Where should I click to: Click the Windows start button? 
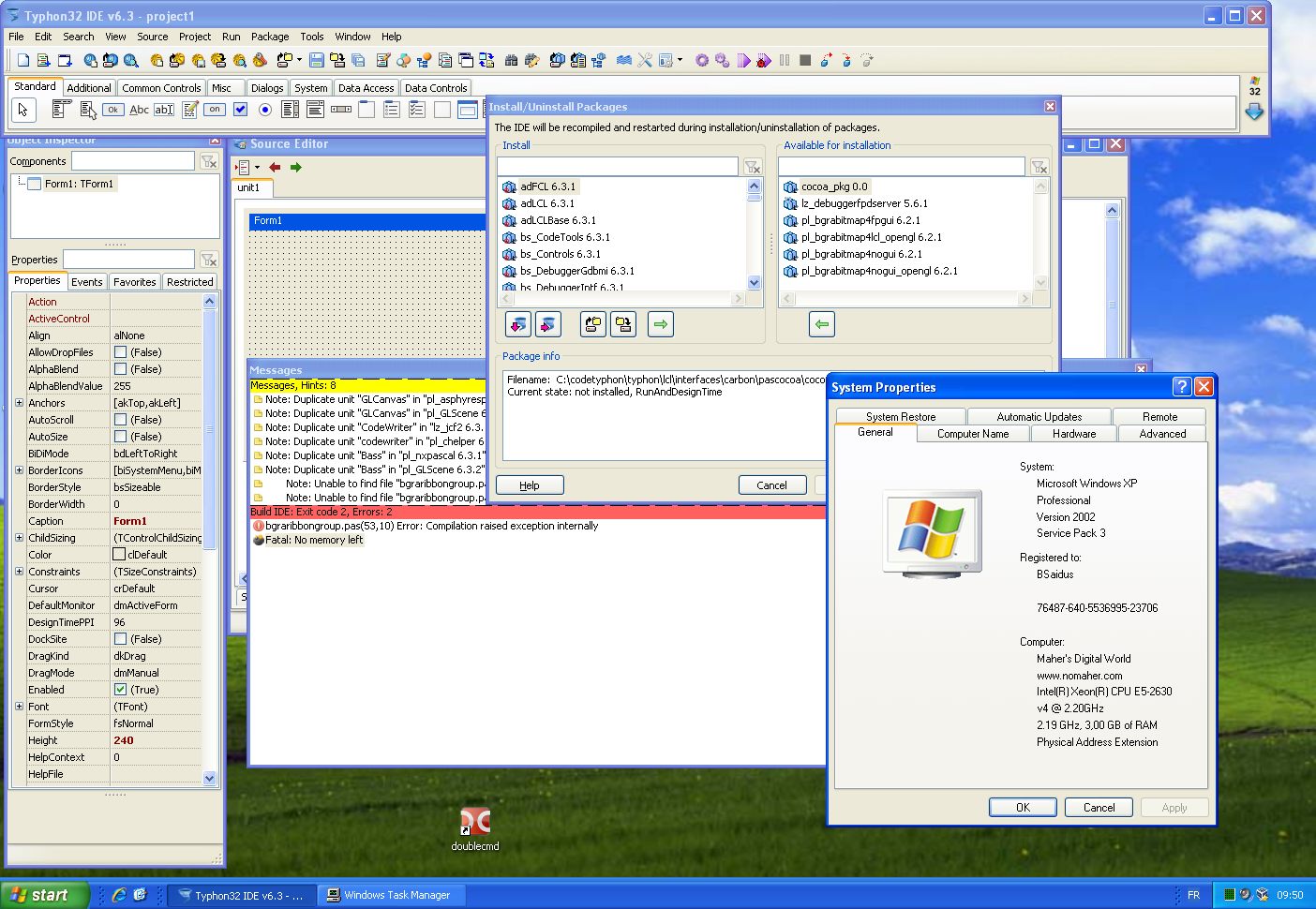click(45, 895)
